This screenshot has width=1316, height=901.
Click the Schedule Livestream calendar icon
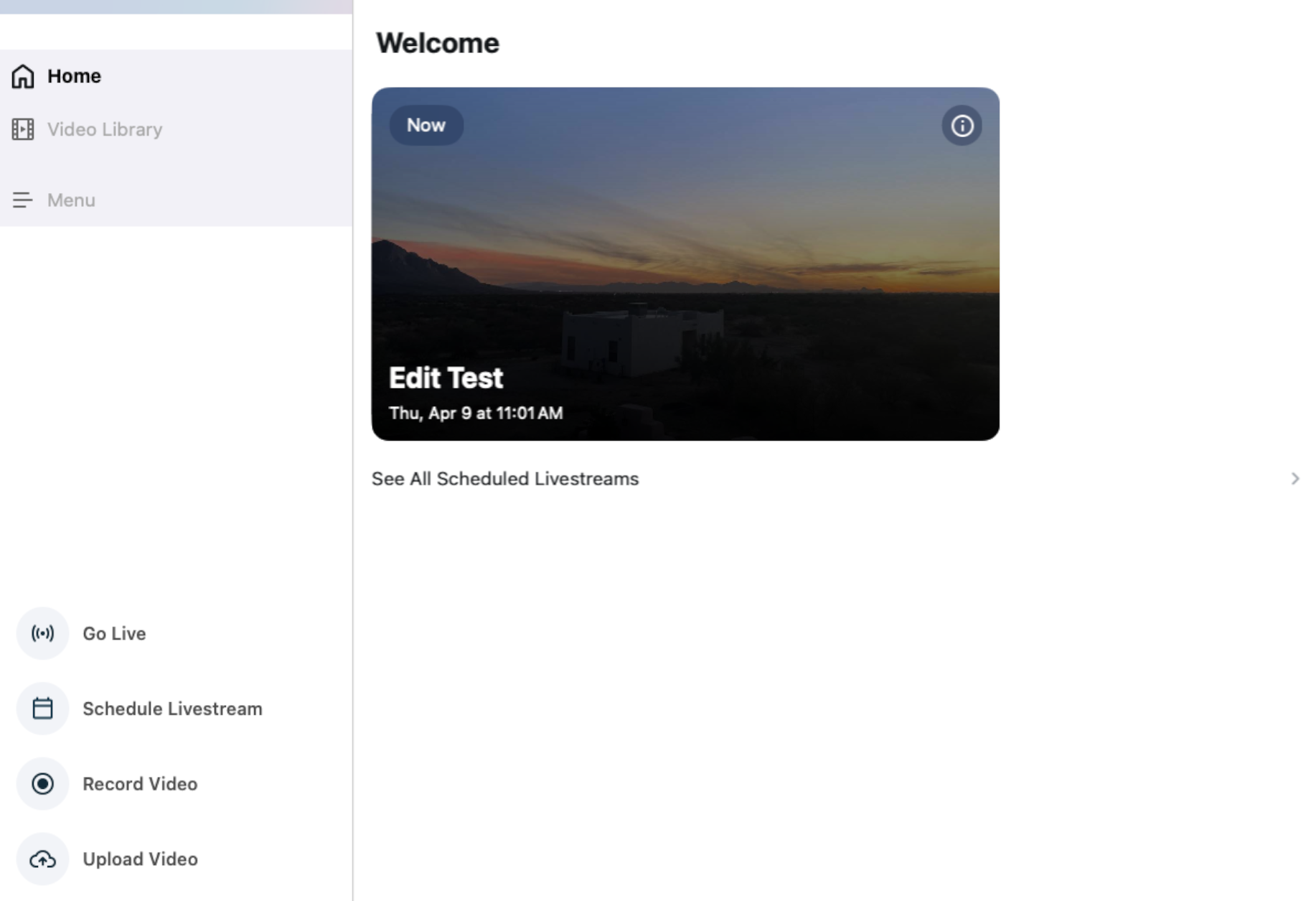pyautogui.click(x=42, y=709)
